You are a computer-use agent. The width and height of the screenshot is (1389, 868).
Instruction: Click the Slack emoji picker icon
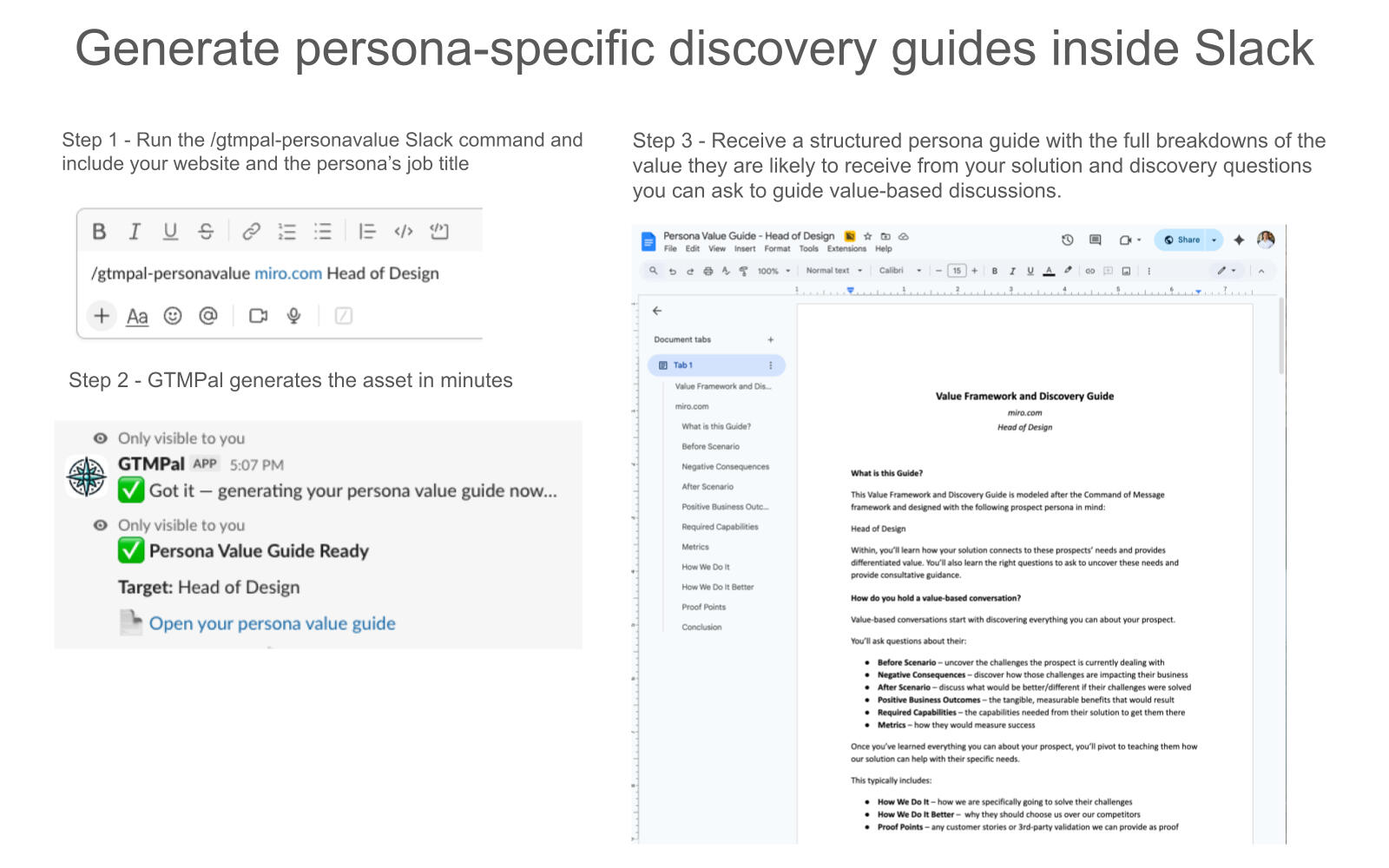173,316
